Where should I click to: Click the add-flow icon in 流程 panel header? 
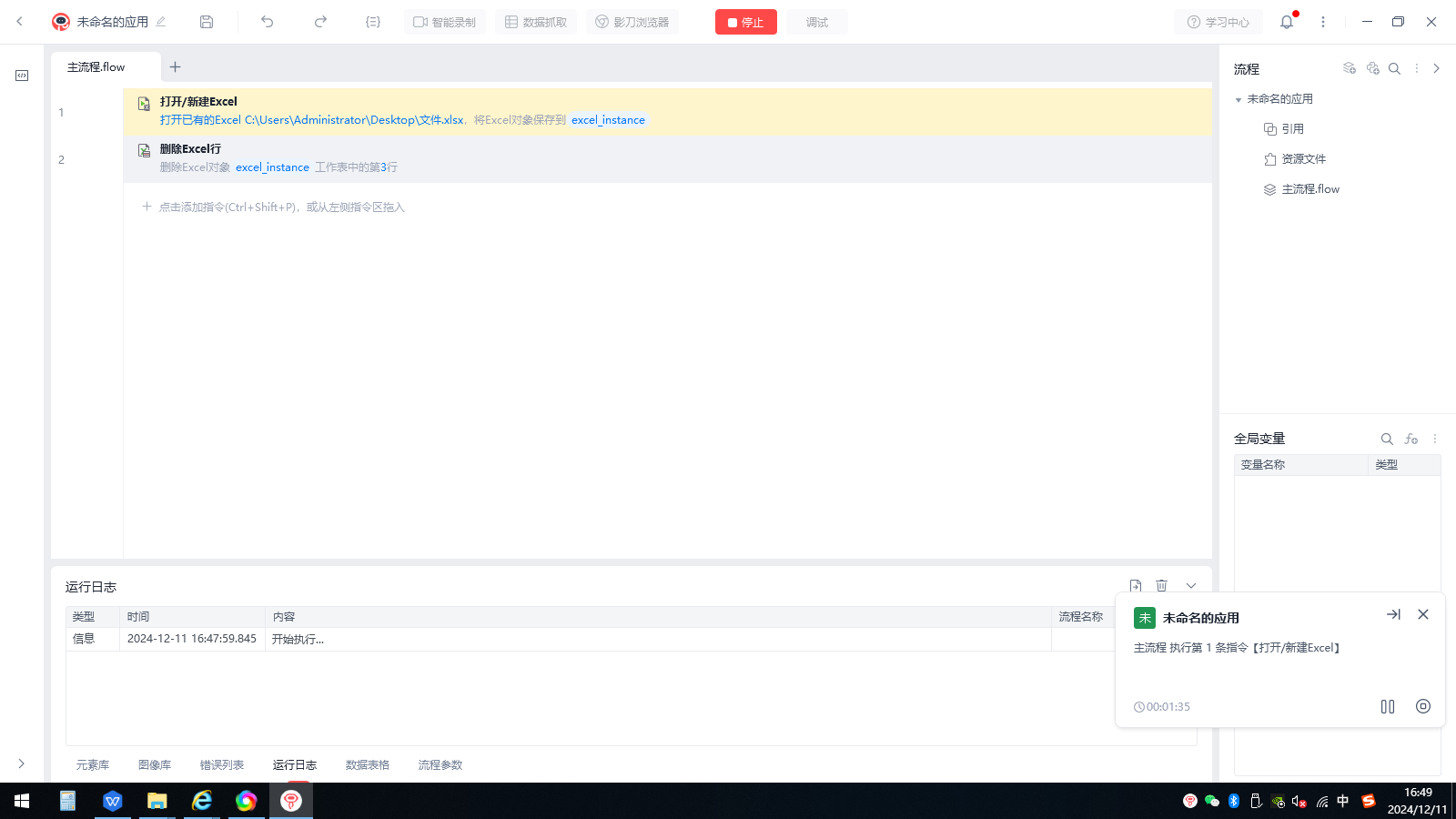(1350, 68)
